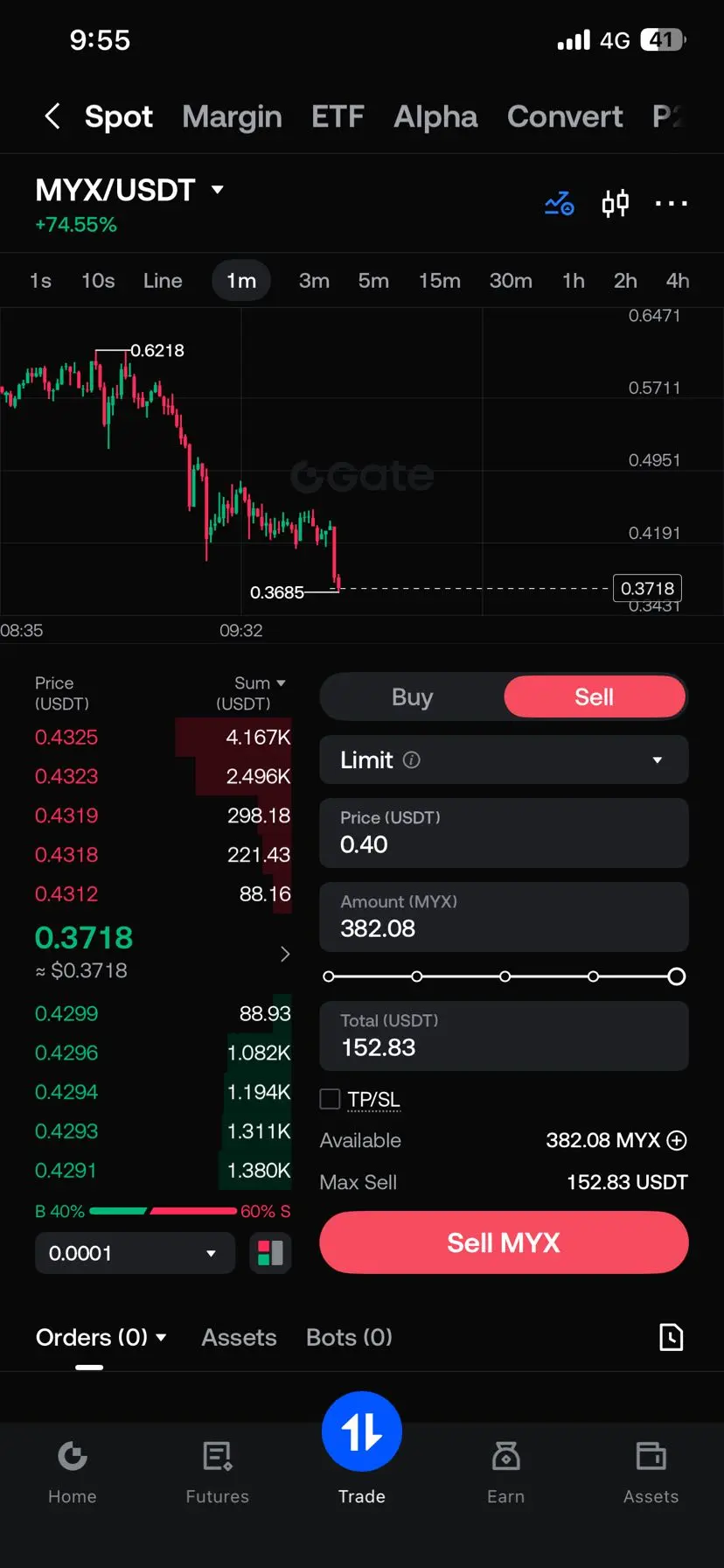This screenshot has width=724, height=1568.
Task: Pick bid price 0.4293
Action: click(x=66, y=1131)
